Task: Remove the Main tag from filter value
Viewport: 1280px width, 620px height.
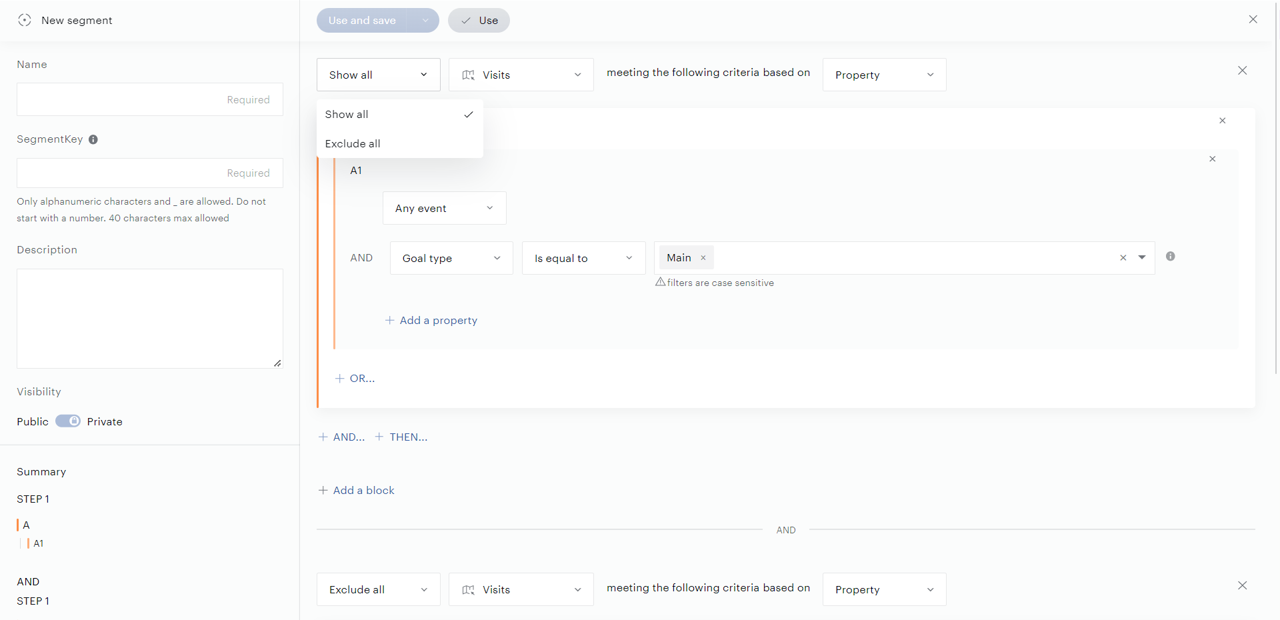Action: click(703, 258)
